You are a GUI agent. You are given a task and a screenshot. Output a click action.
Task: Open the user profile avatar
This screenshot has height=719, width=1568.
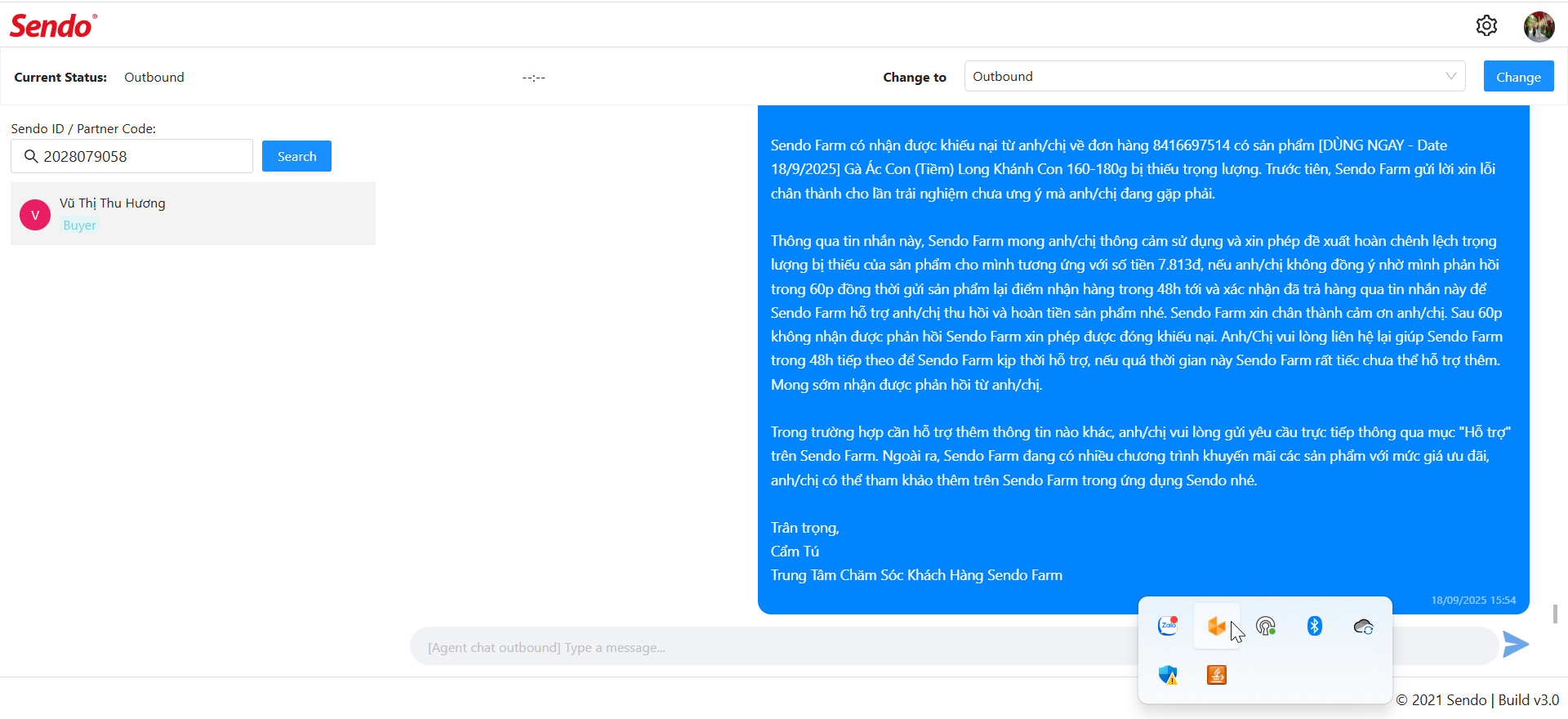pos(1539,26)
